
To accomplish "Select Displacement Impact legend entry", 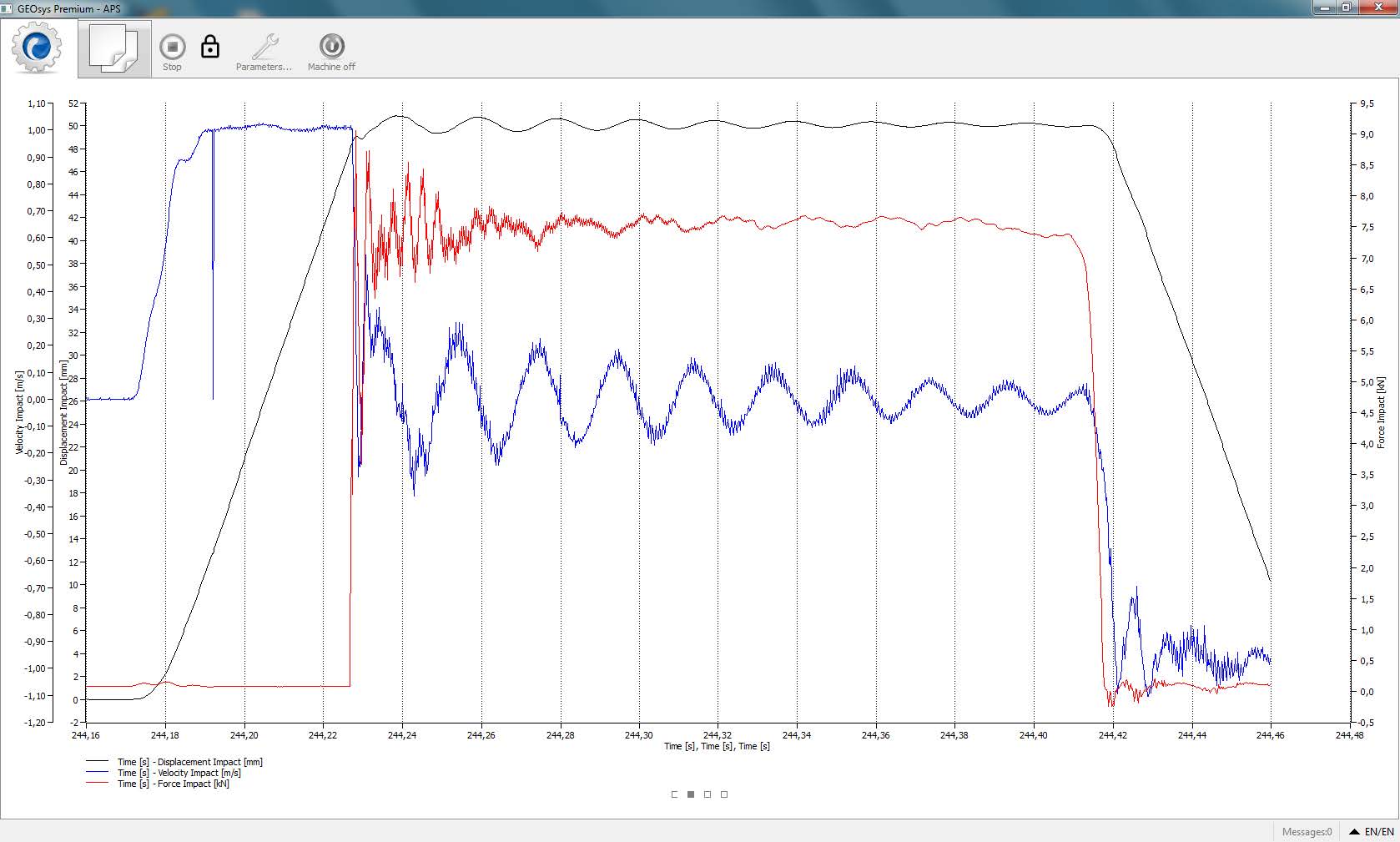I will click(190, 762).
